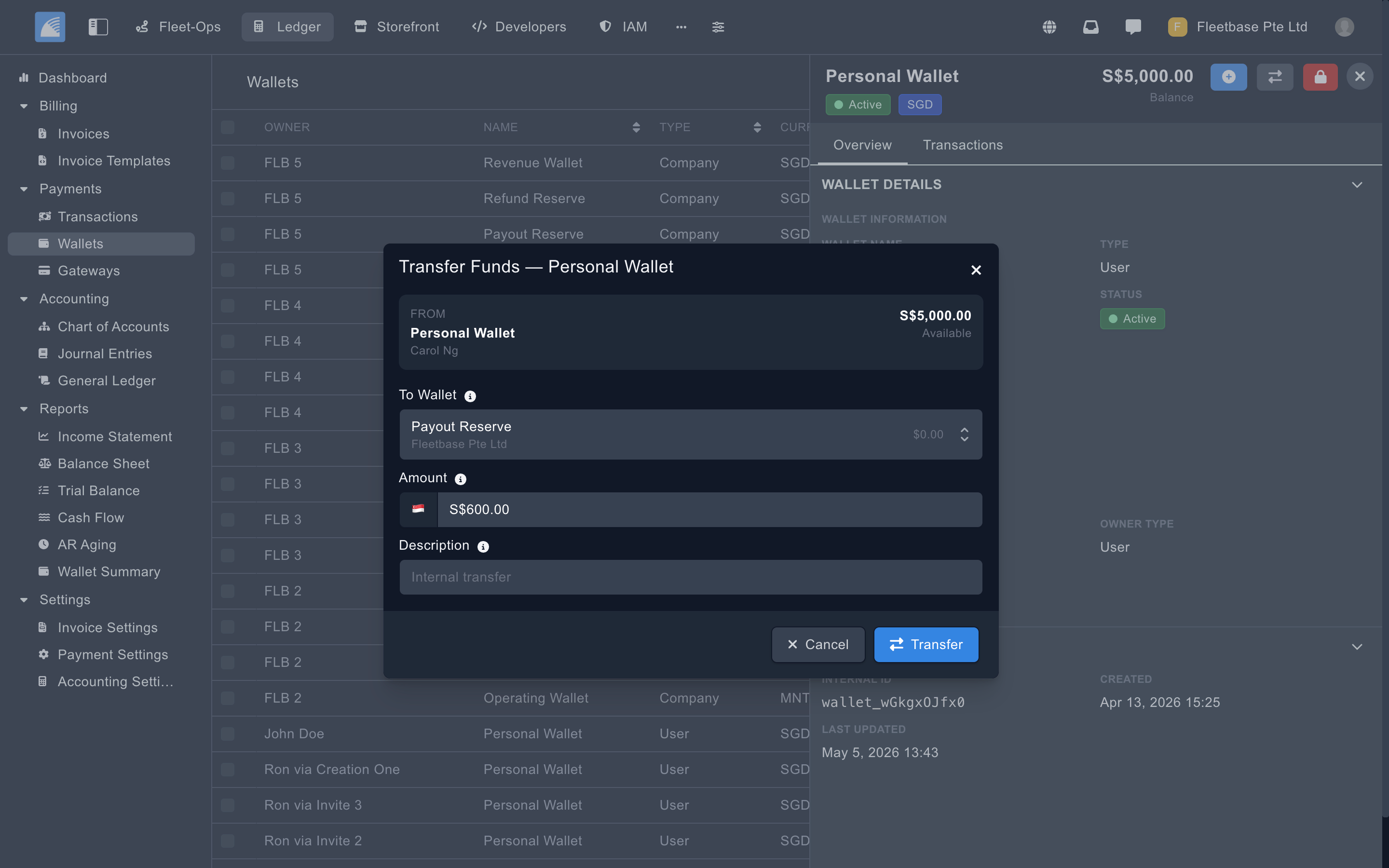Select the Ron via Invite 2 checkbox

[228, 841]
